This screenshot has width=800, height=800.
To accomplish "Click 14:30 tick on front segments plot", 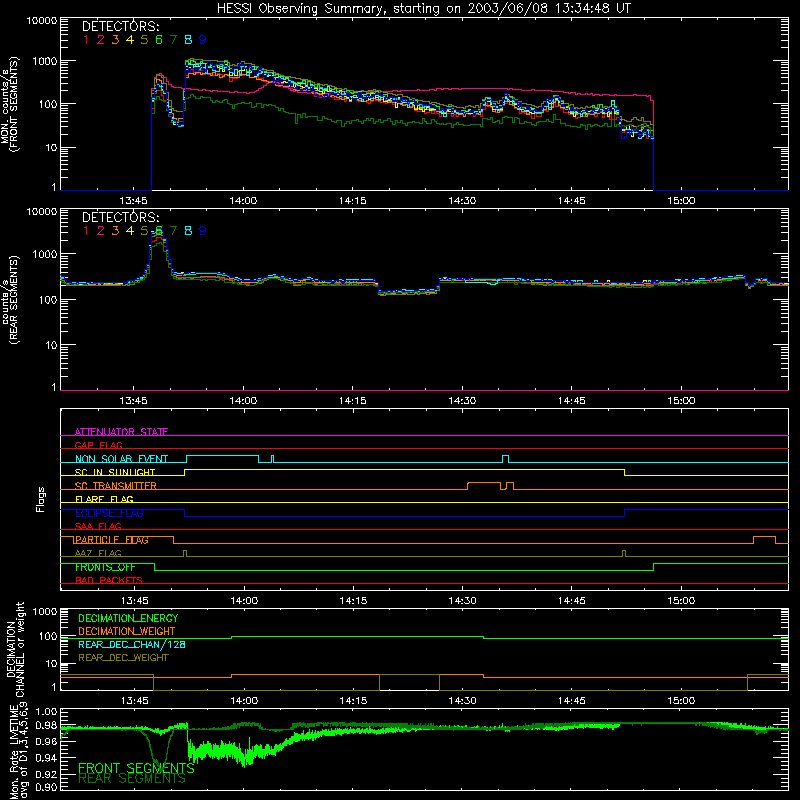I will (x=462, y=201).
